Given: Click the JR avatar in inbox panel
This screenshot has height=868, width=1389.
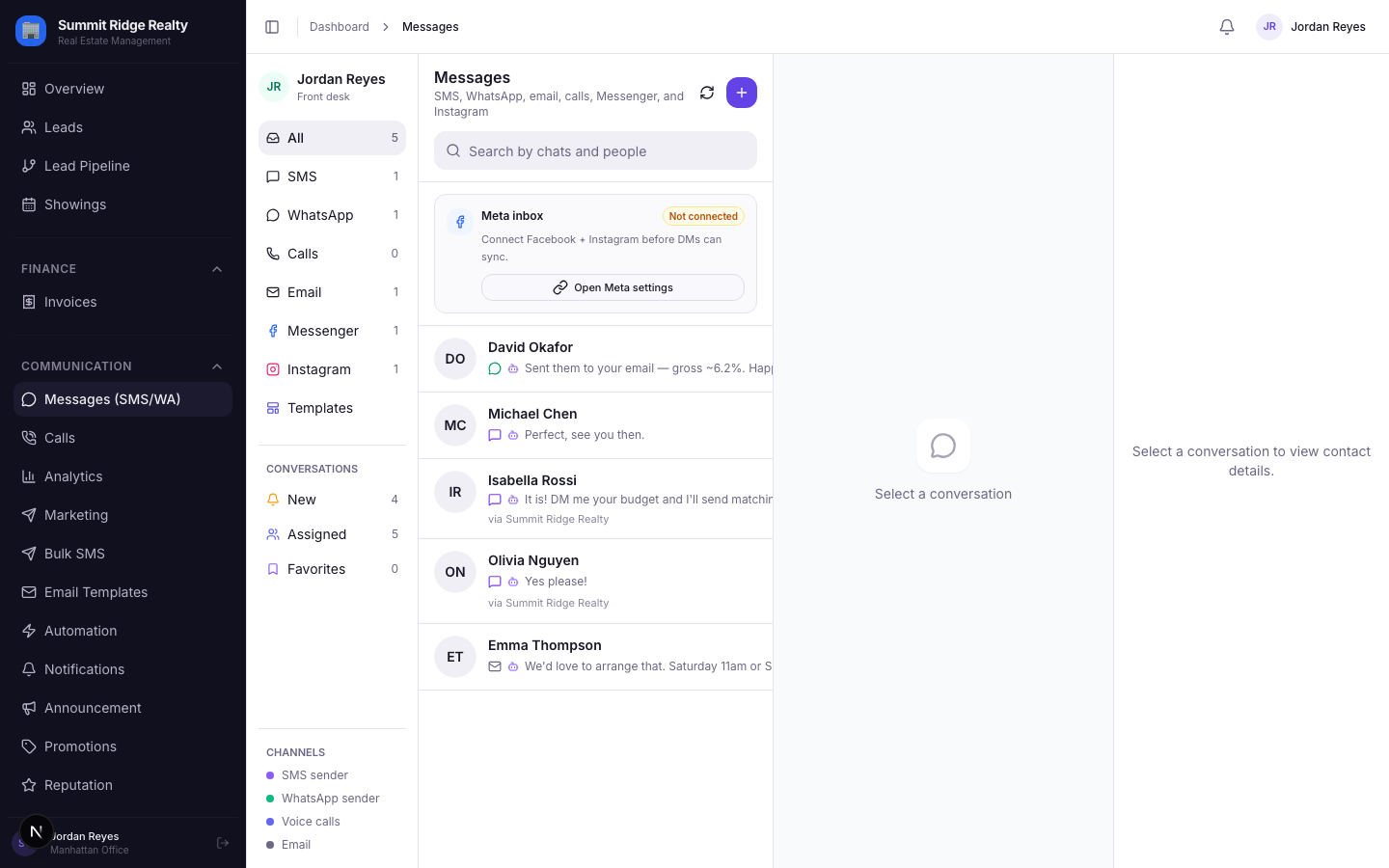Looking at the screenshot, I should [274, 87].
